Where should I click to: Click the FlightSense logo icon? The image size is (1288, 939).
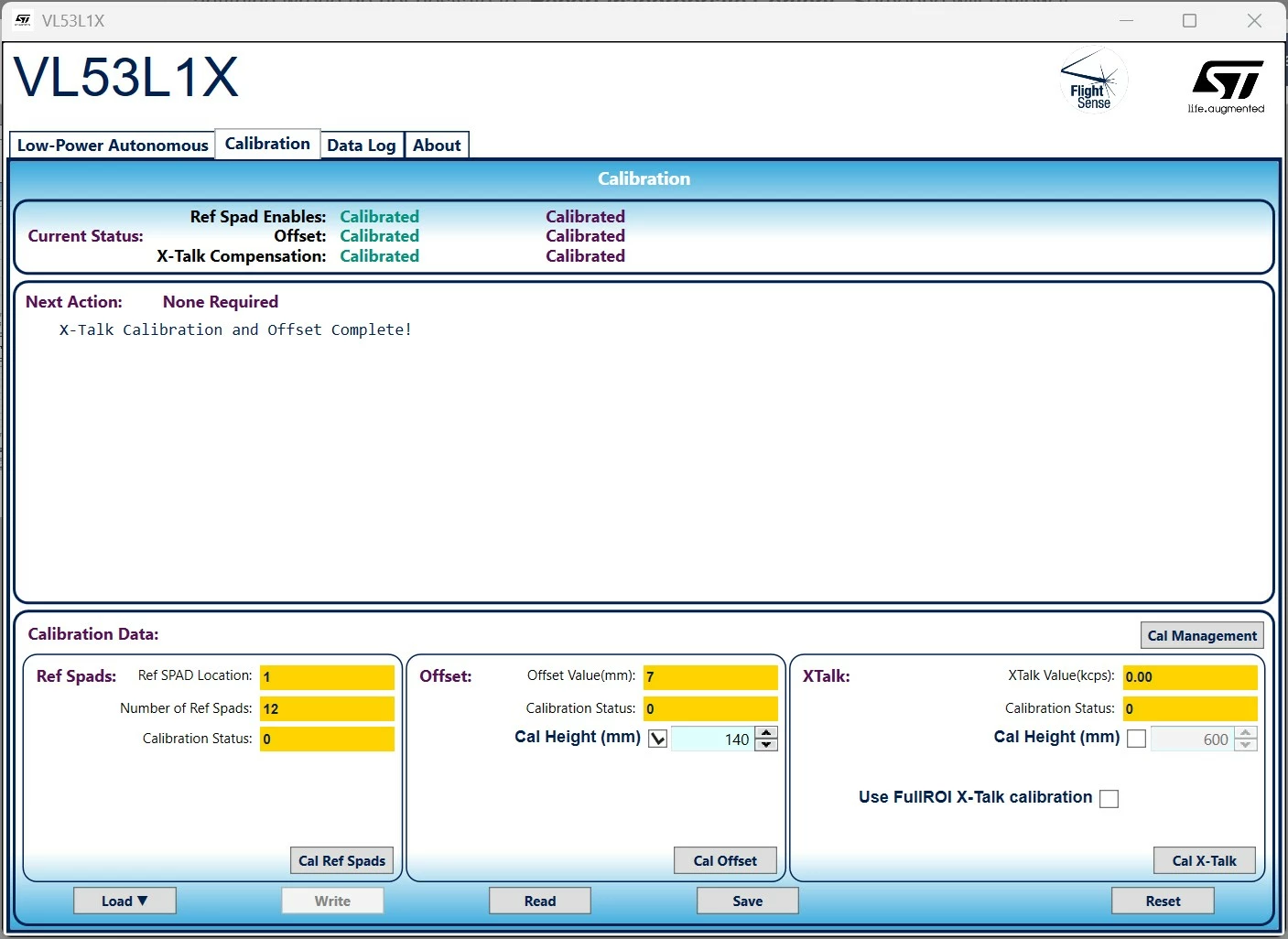[1094, 80]
